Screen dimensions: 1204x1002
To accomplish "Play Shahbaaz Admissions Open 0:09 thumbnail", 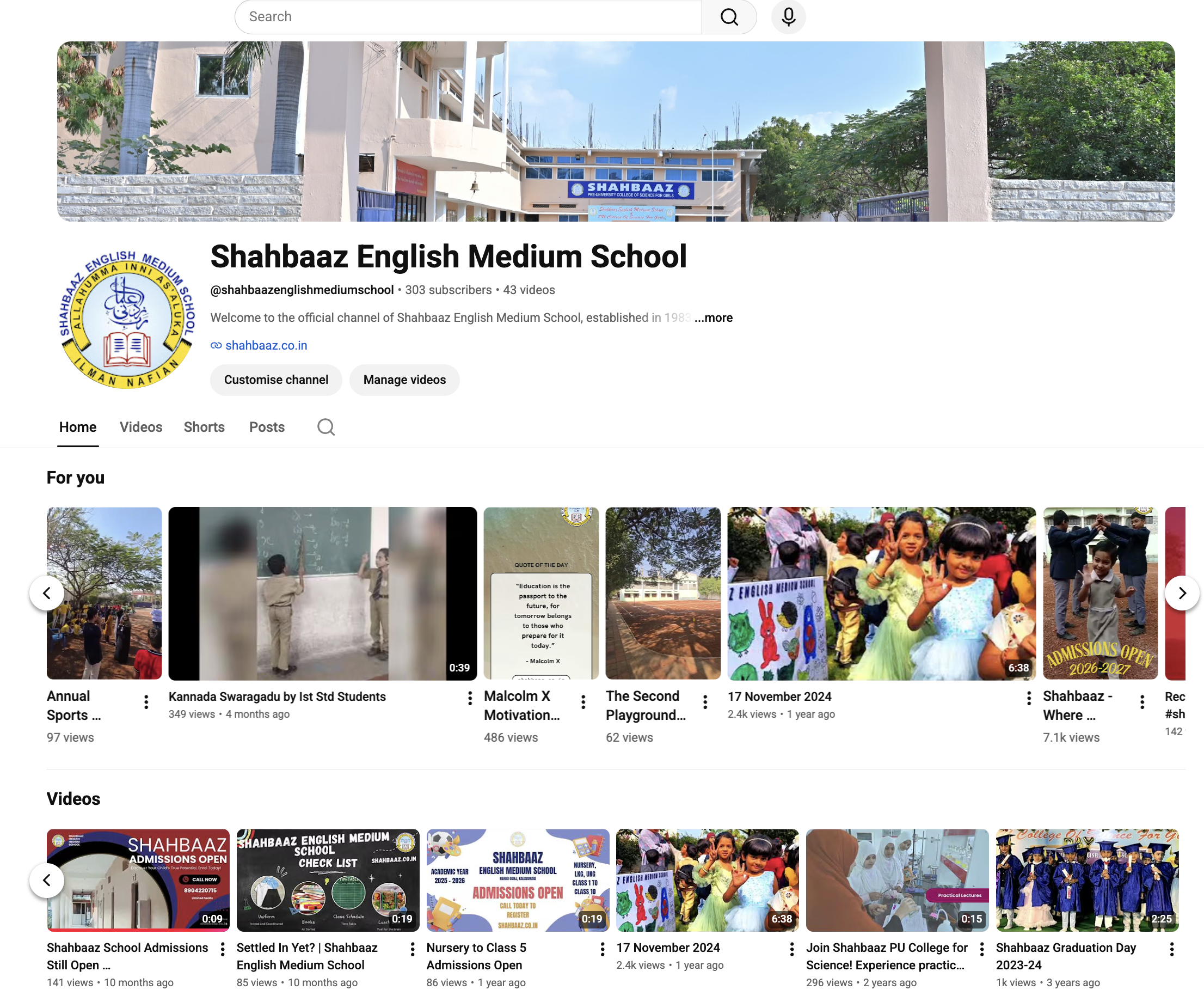I will (138, 880).
